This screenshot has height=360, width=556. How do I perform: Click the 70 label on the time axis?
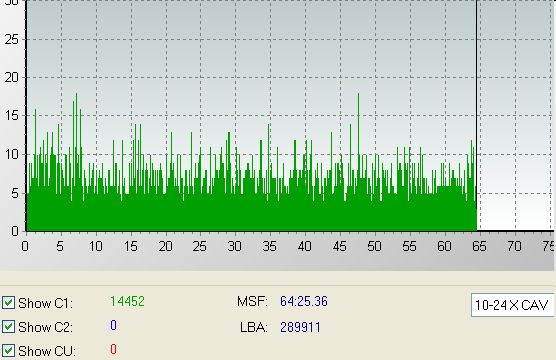coord(514,246)
